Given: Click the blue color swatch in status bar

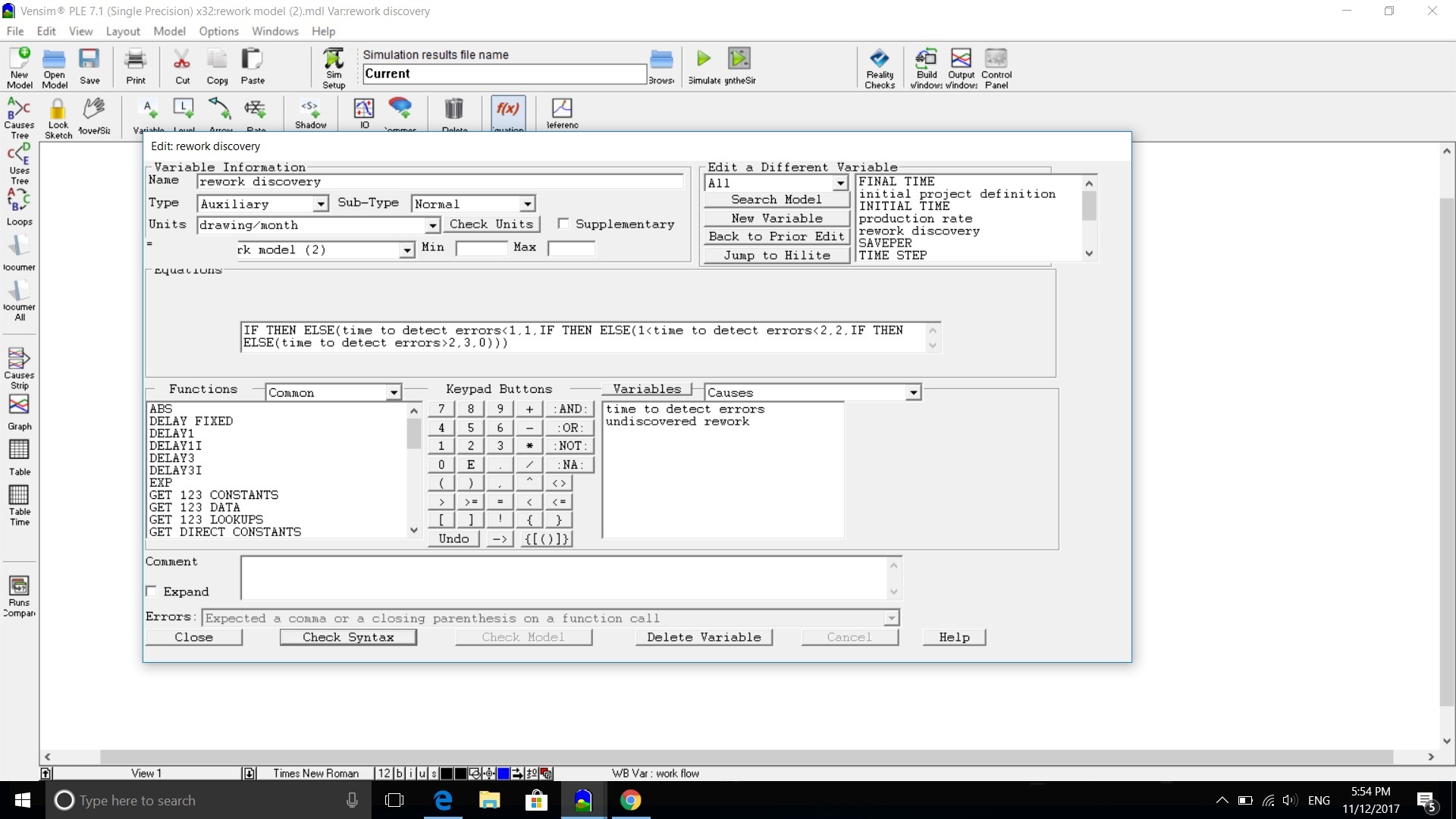Looking at the screenshot, I should click(503, 773).
